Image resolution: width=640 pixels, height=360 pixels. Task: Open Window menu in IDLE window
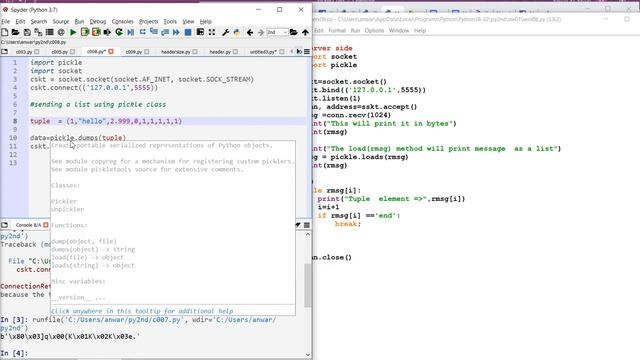(x=399, y=31)
